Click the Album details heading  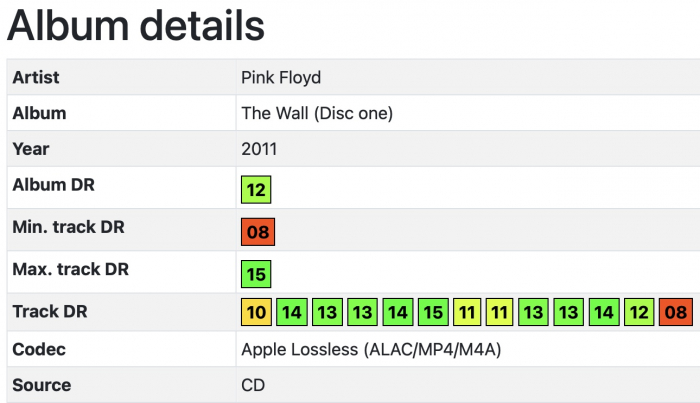coord(136,24)
